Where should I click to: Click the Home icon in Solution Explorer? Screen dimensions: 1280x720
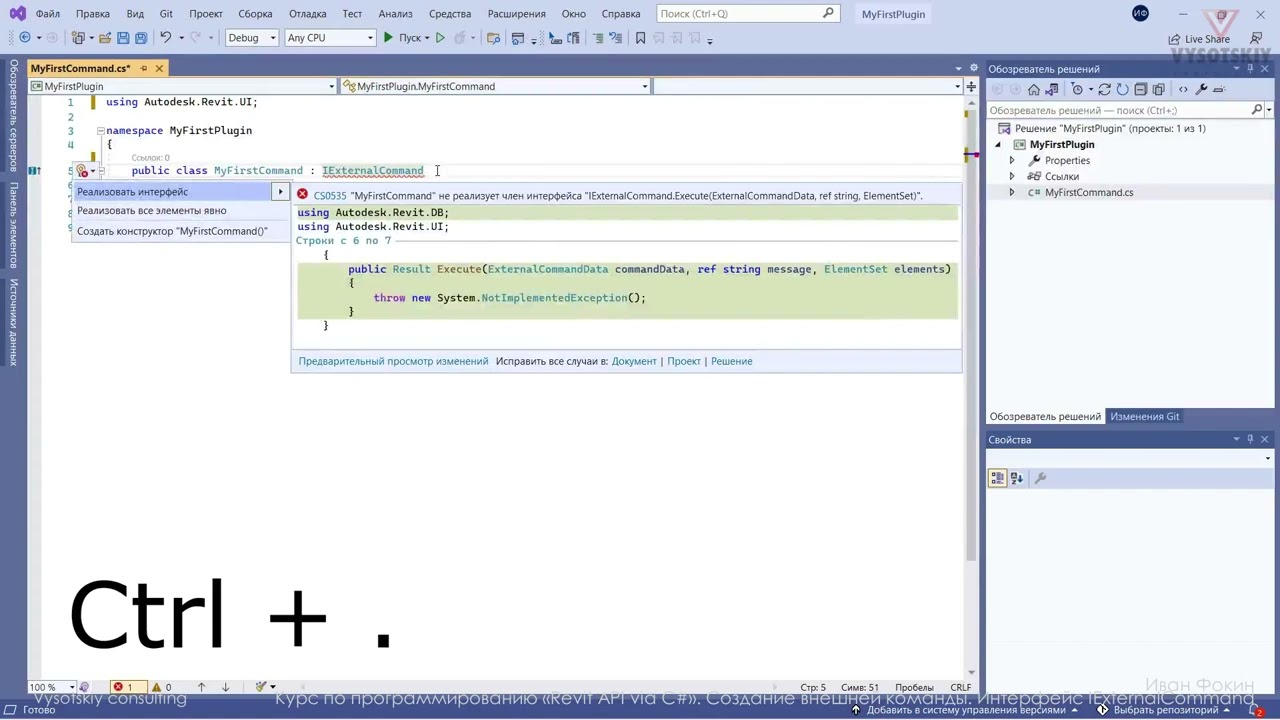pyautogui.click(x=1034, y=89)
